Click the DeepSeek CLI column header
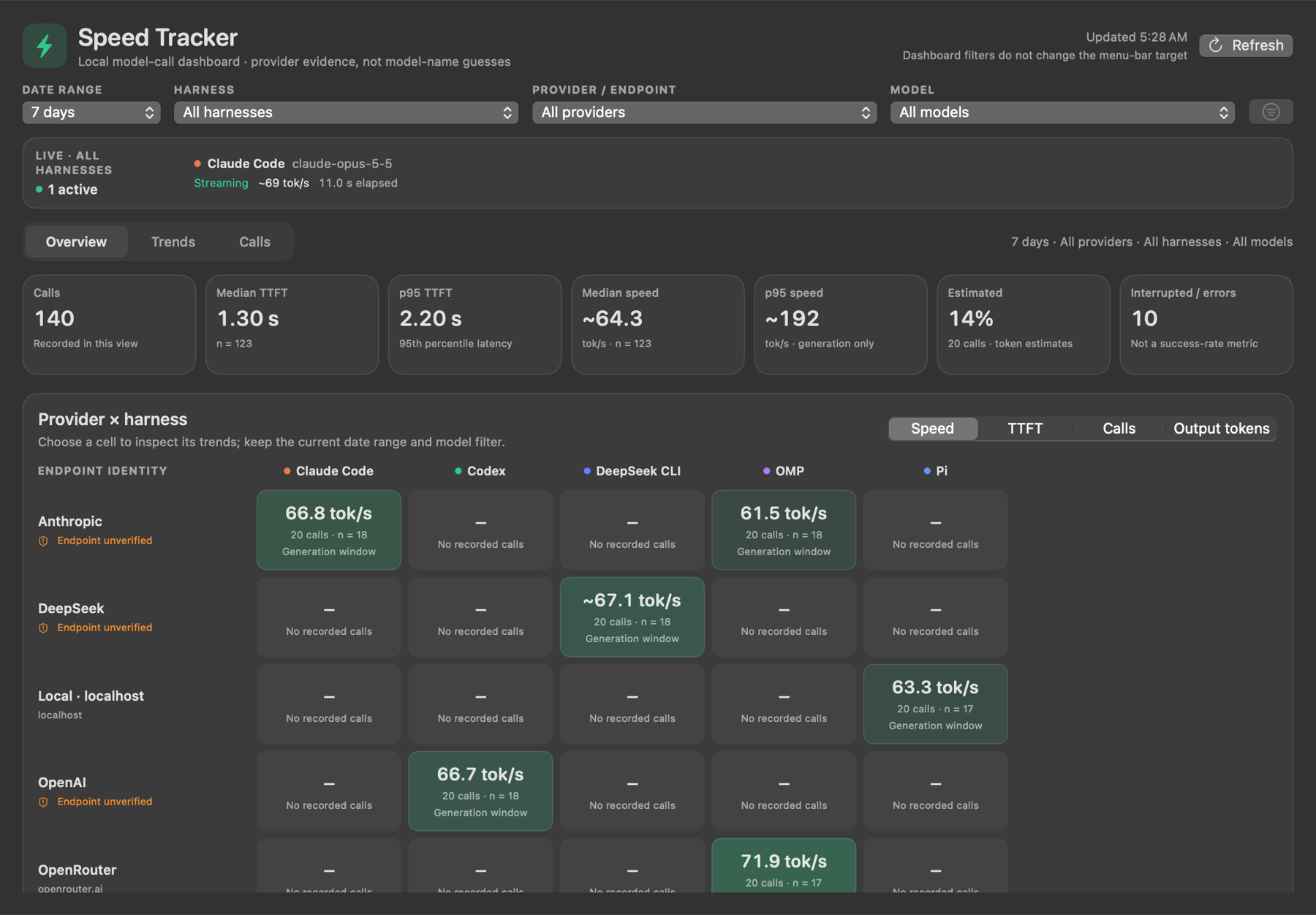This screenshot has width=1316, height=915. [632, 471]
